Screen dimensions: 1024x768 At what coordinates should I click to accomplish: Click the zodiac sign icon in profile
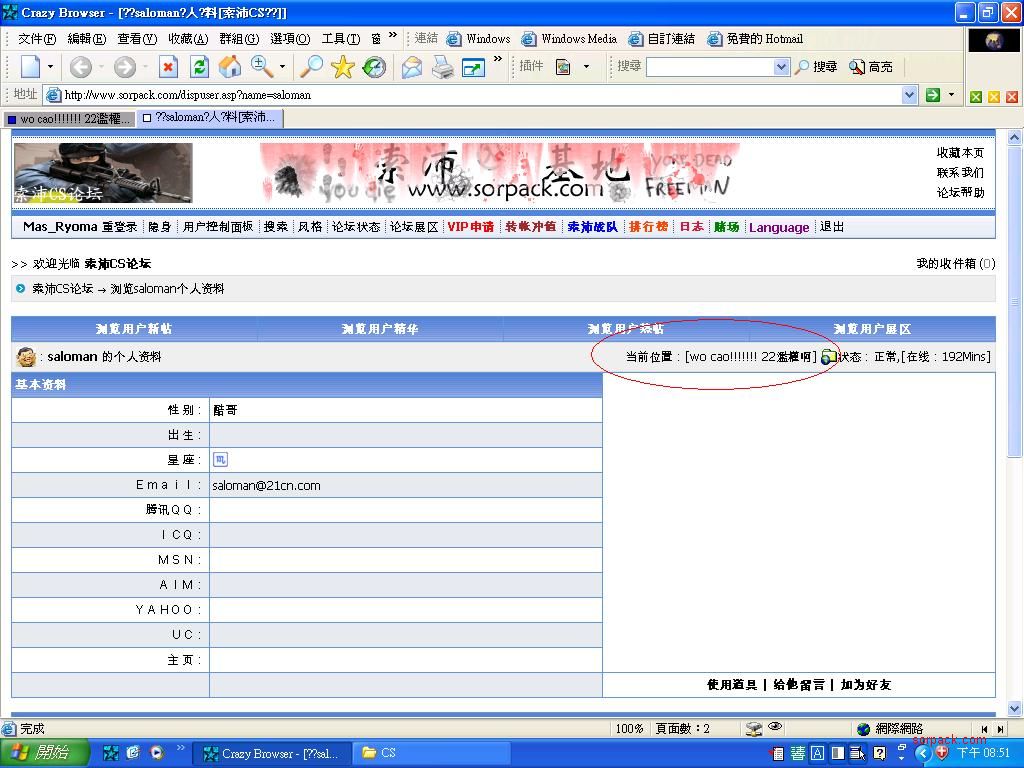[220, 460]
